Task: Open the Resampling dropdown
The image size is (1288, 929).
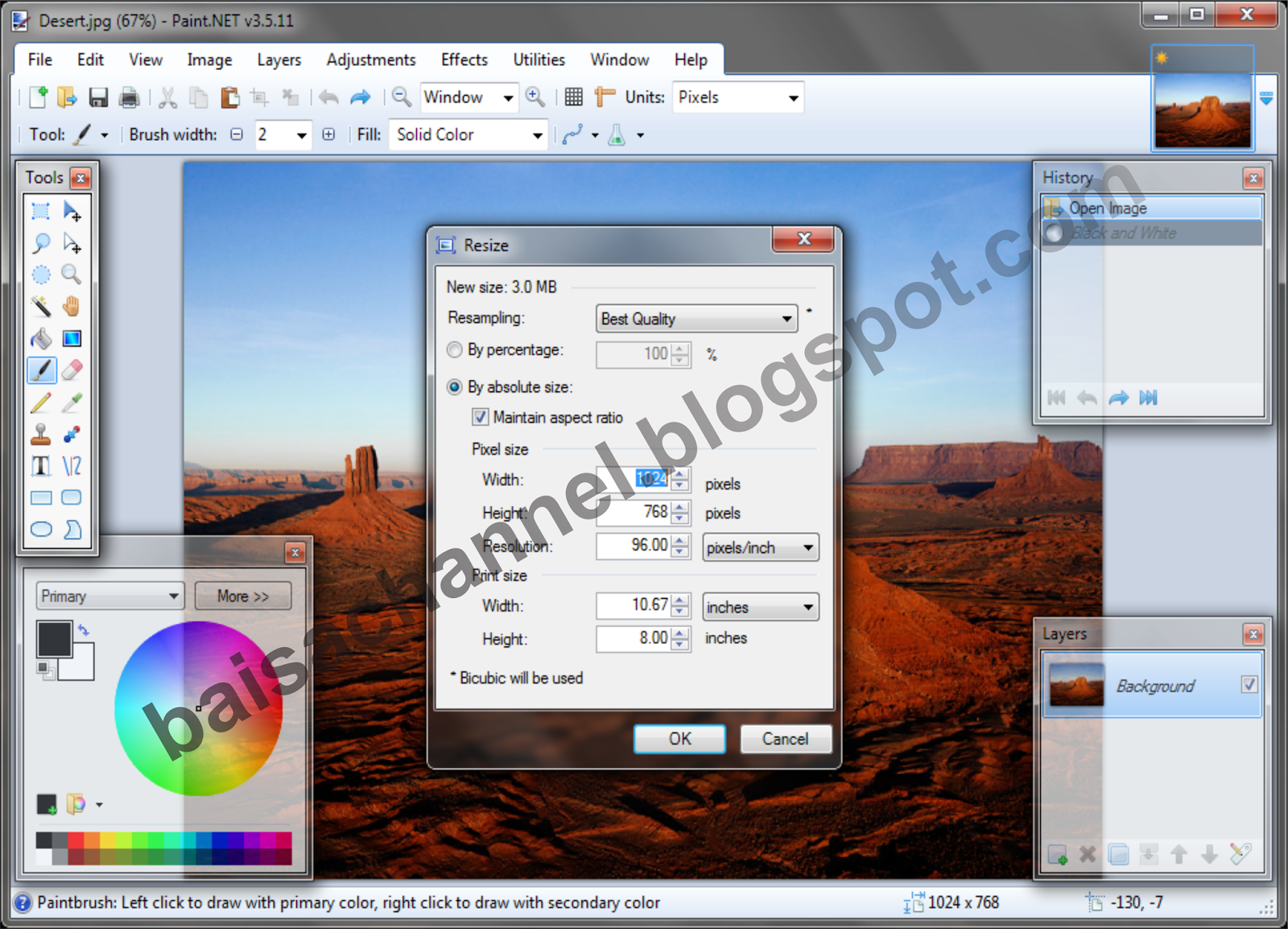Action: [x=697, y=319]
